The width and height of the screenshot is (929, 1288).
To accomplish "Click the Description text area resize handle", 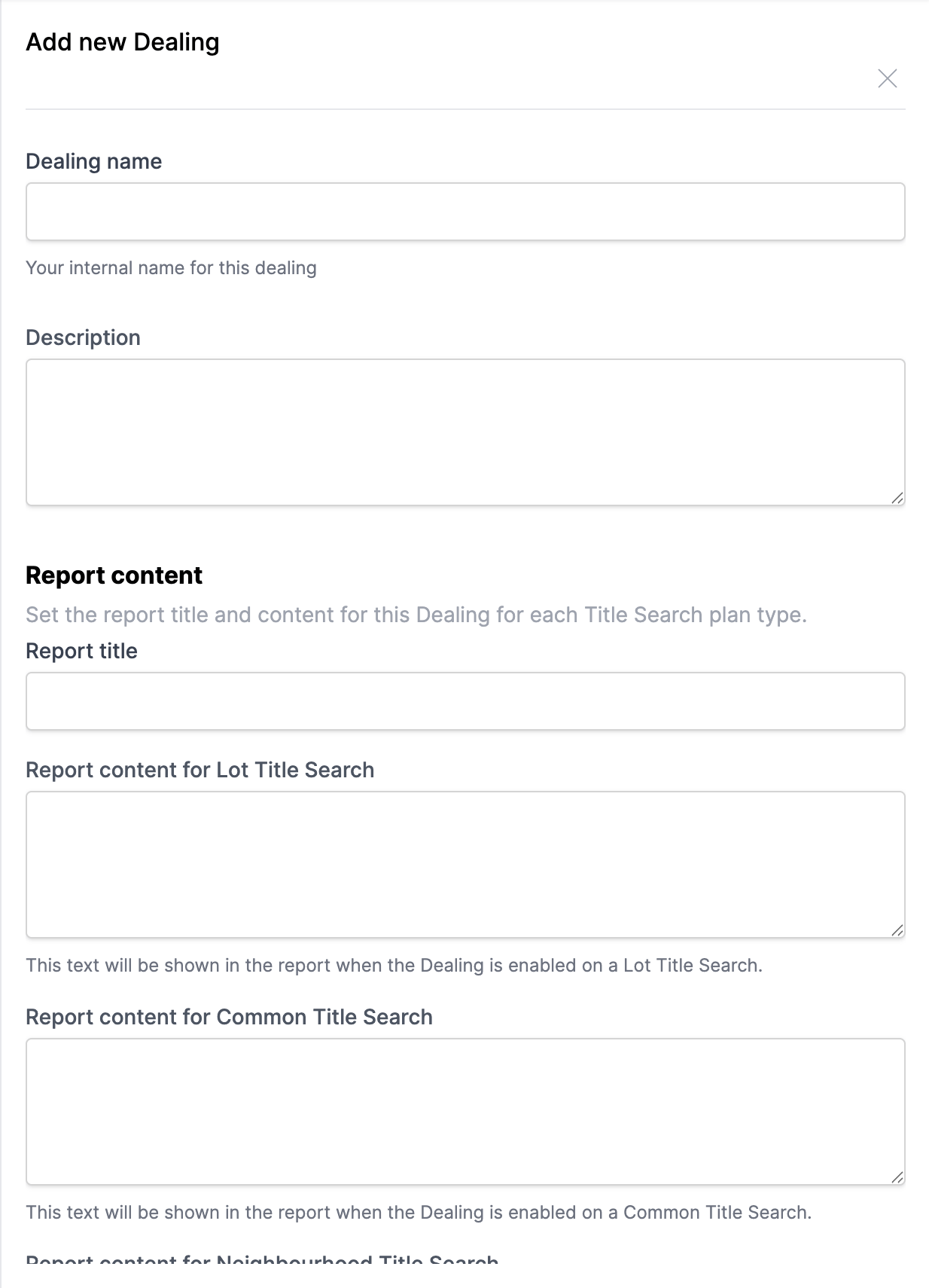I will click(897, 498).
